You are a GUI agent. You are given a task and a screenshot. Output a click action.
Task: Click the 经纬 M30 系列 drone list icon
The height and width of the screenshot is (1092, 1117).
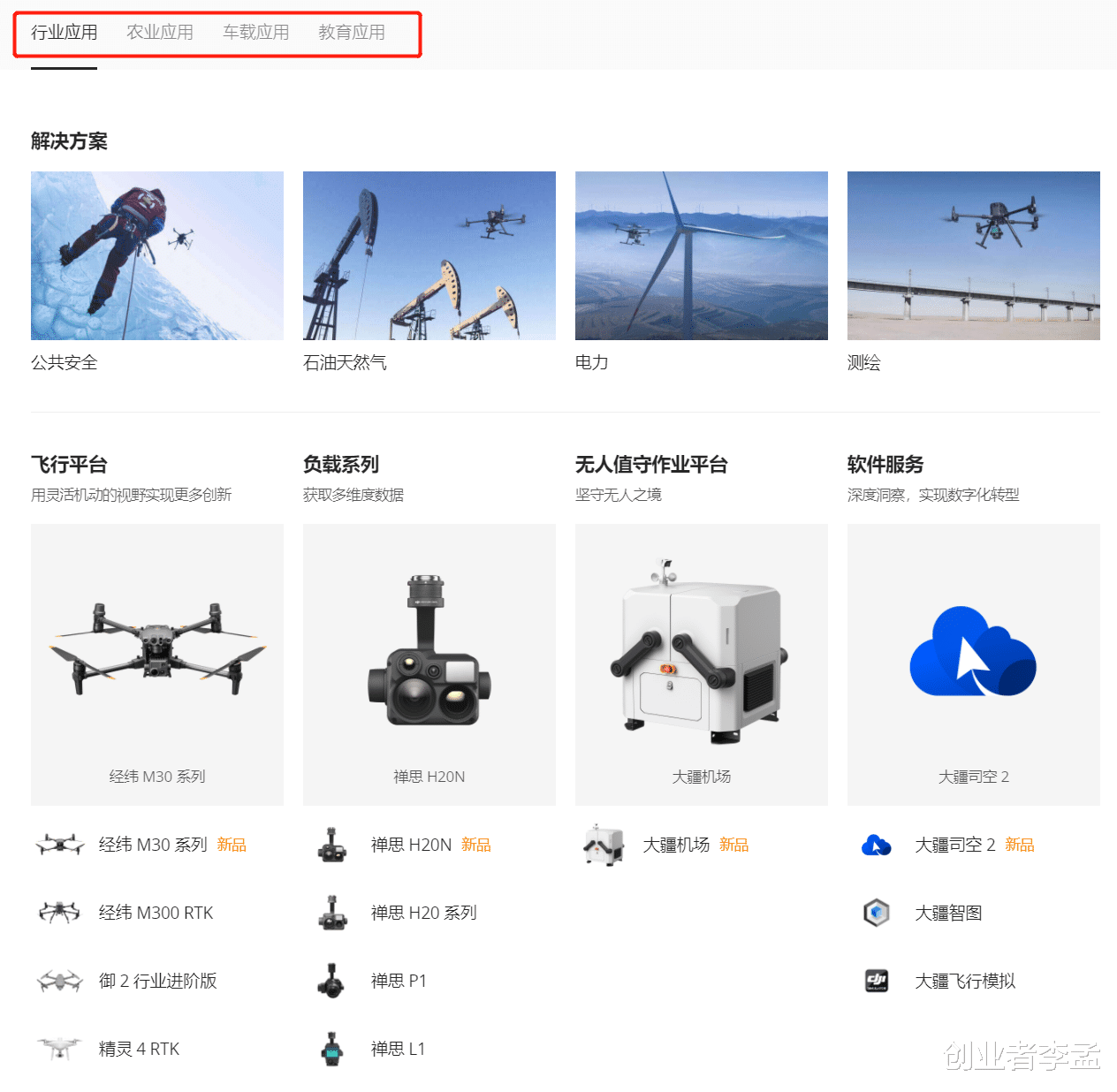pos(60,845)
